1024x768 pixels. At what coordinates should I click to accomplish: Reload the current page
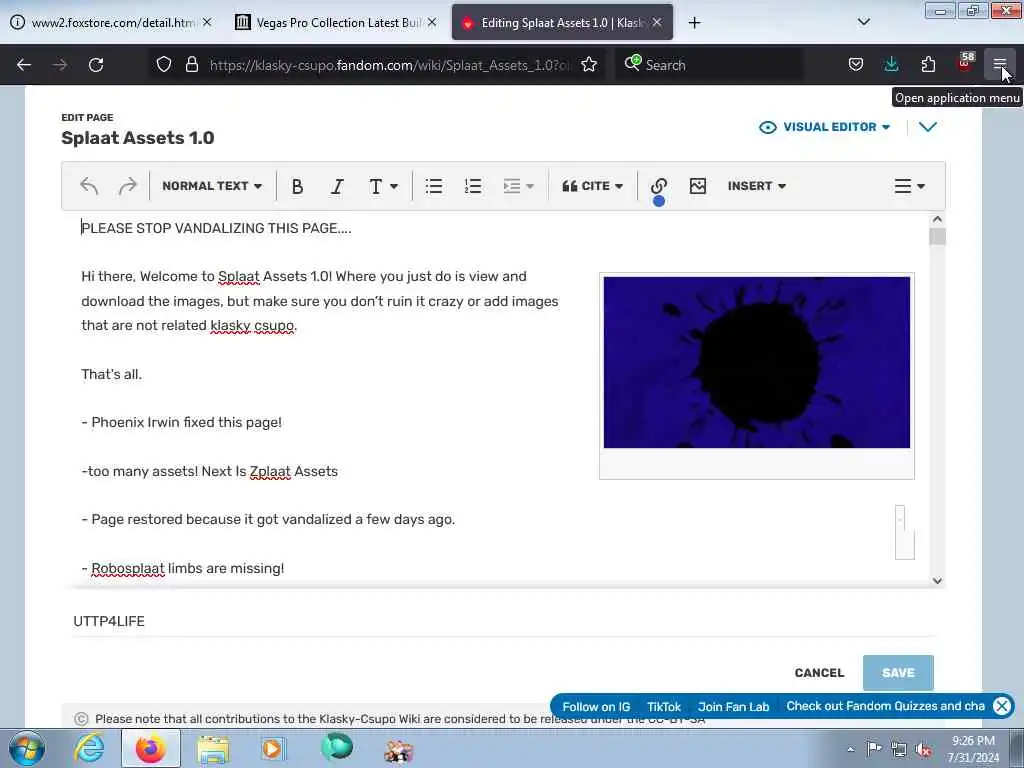(x=96, y=65)
